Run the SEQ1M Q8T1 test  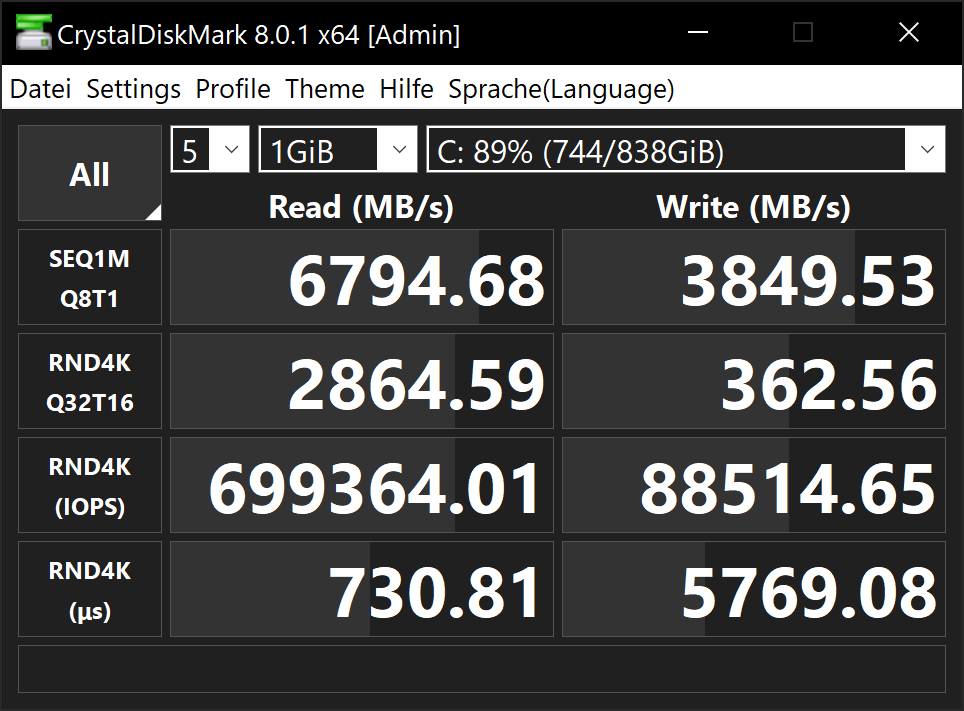[90, 277]
